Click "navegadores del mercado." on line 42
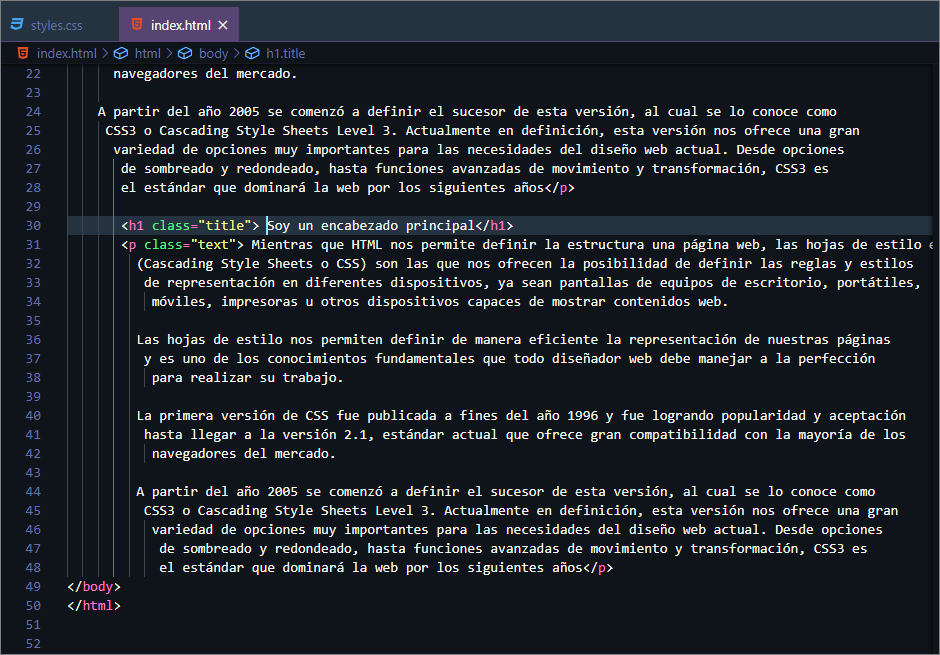Viewport: 940px width, 655px height. tap(243, 454)
